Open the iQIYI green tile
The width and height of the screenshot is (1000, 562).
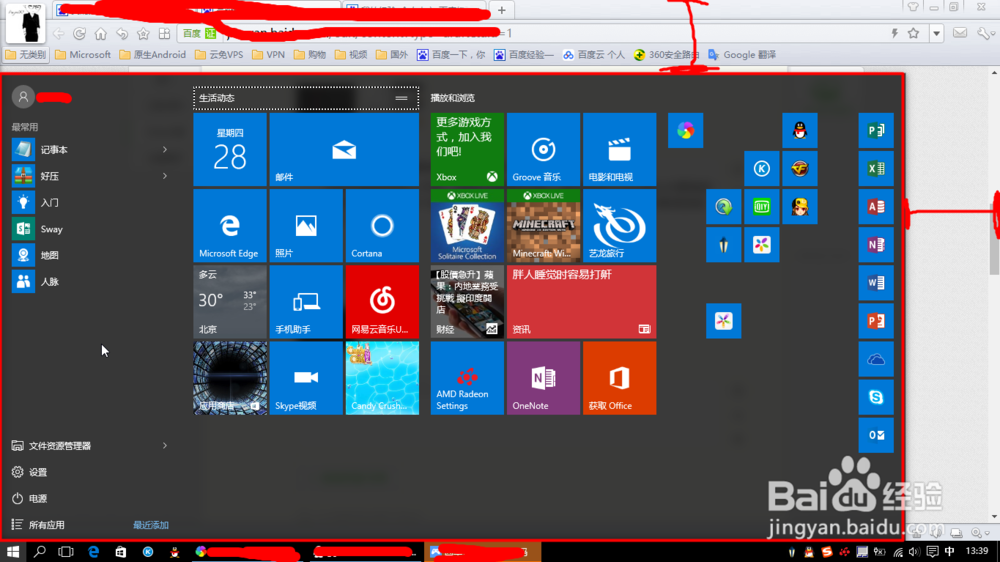pyautogui.click(x=761, y=207)
